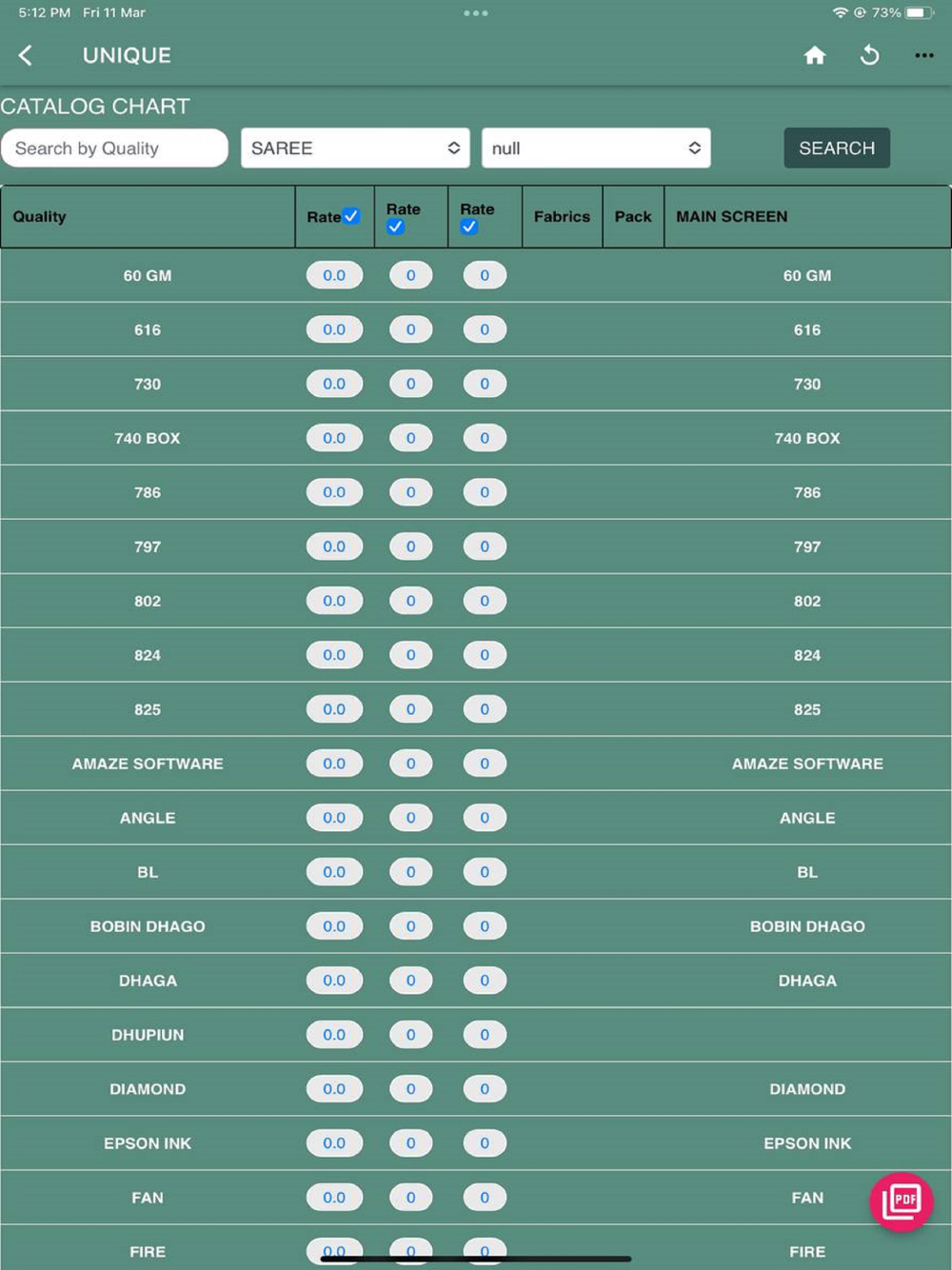Edit second rate value for ANGLE

coord(411,818)
